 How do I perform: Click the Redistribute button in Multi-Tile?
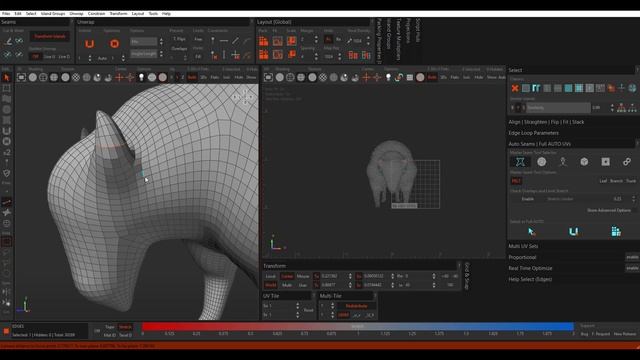(x=356, y=306)
